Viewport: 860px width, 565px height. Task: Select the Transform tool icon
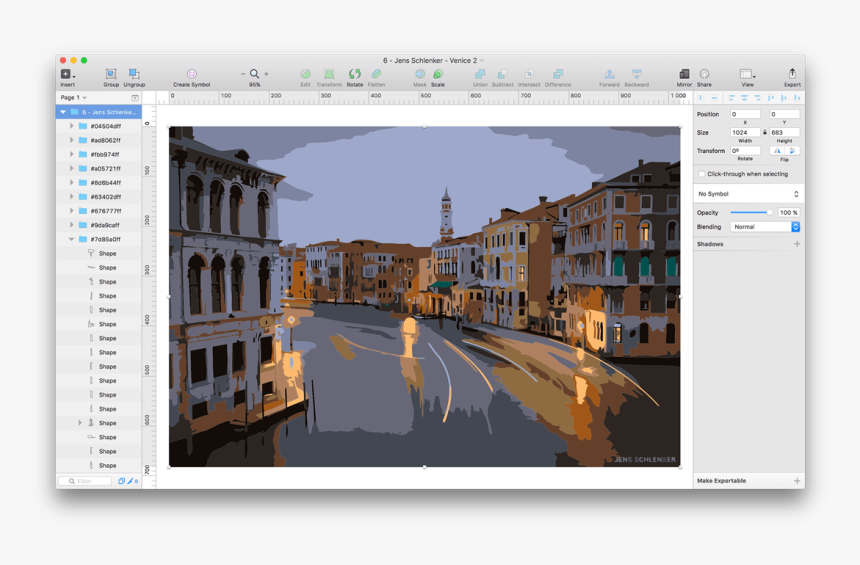pos(329,74)
